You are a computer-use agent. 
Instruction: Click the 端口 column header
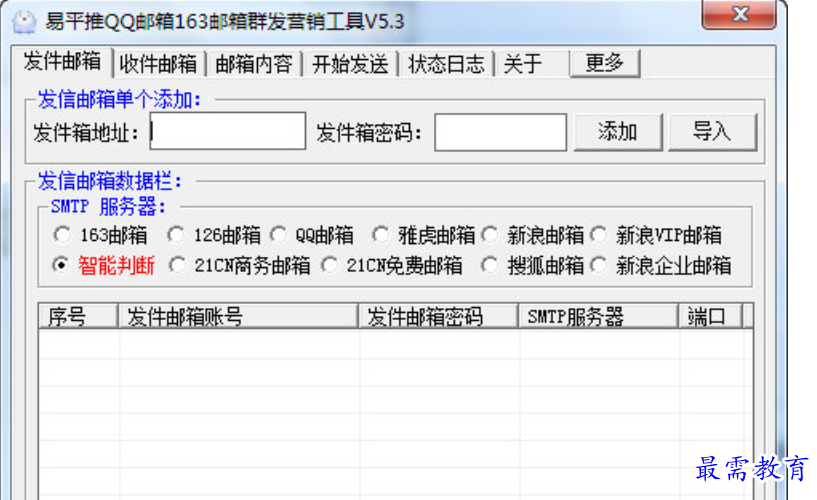pos(710,316)
